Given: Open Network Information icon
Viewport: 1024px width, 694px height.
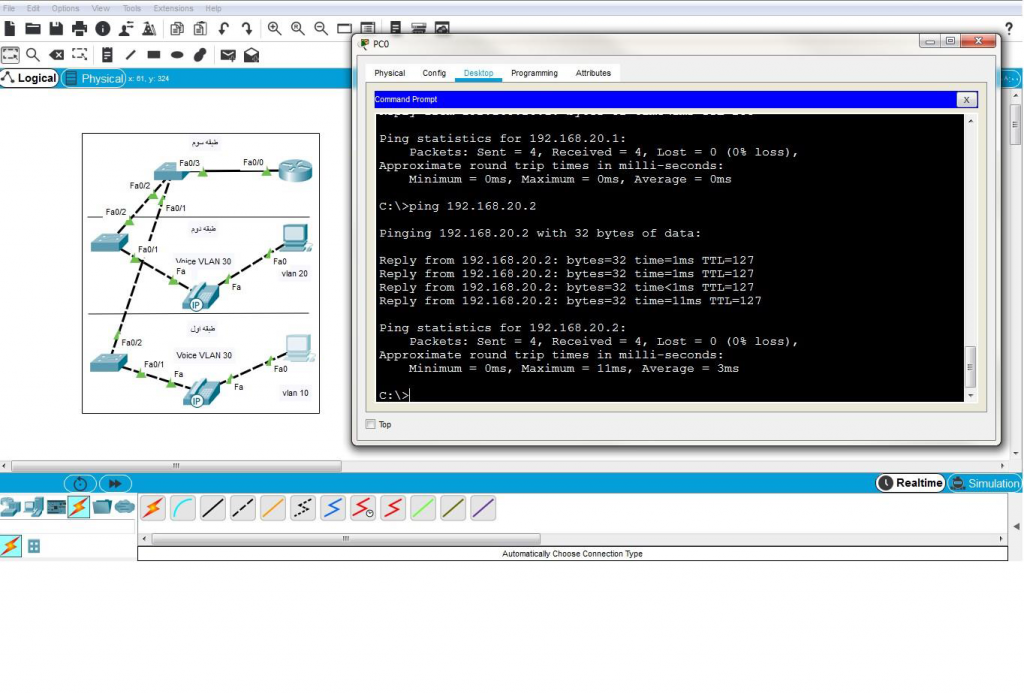Looking at the screenshot, I should pos(103,29).
